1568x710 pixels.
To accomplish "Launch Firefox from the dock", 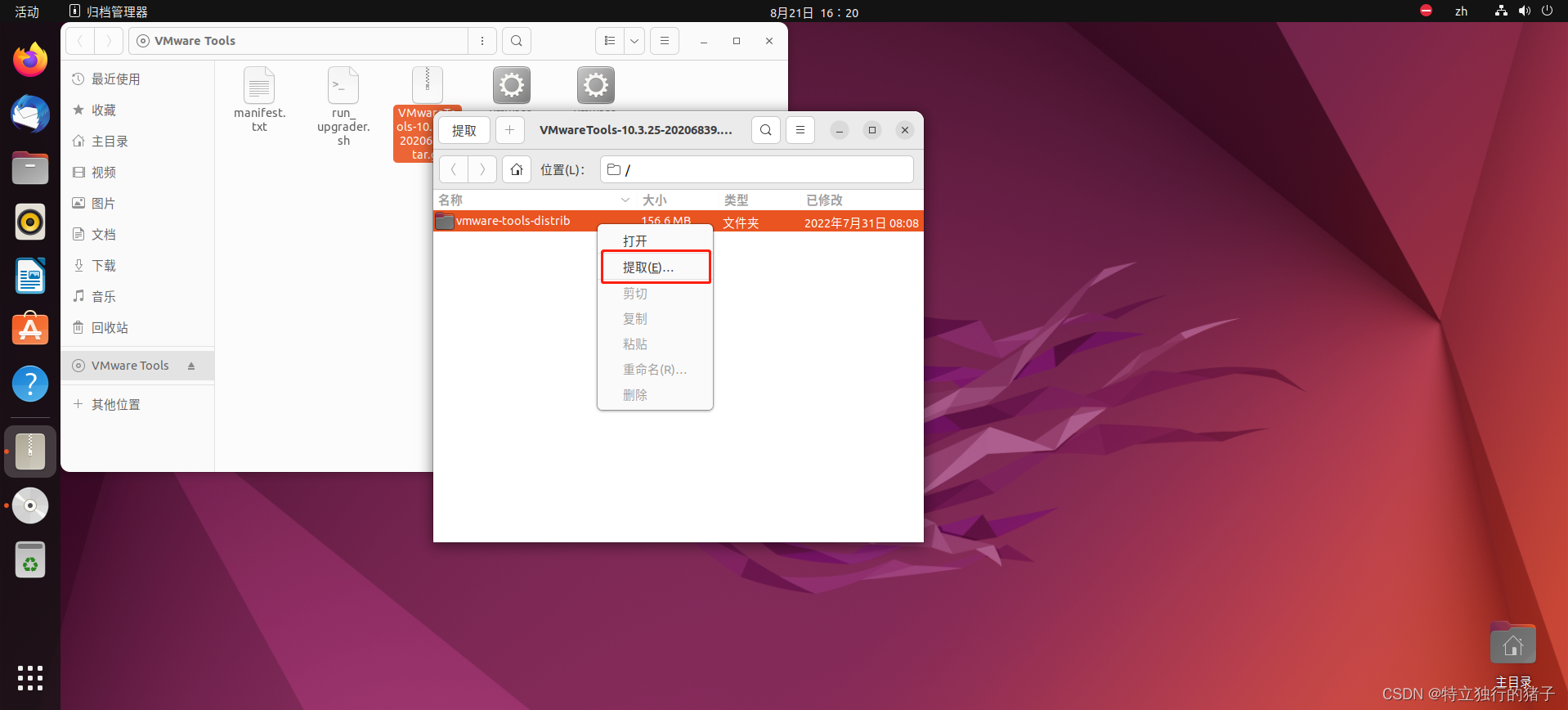I will coord(30,60).
